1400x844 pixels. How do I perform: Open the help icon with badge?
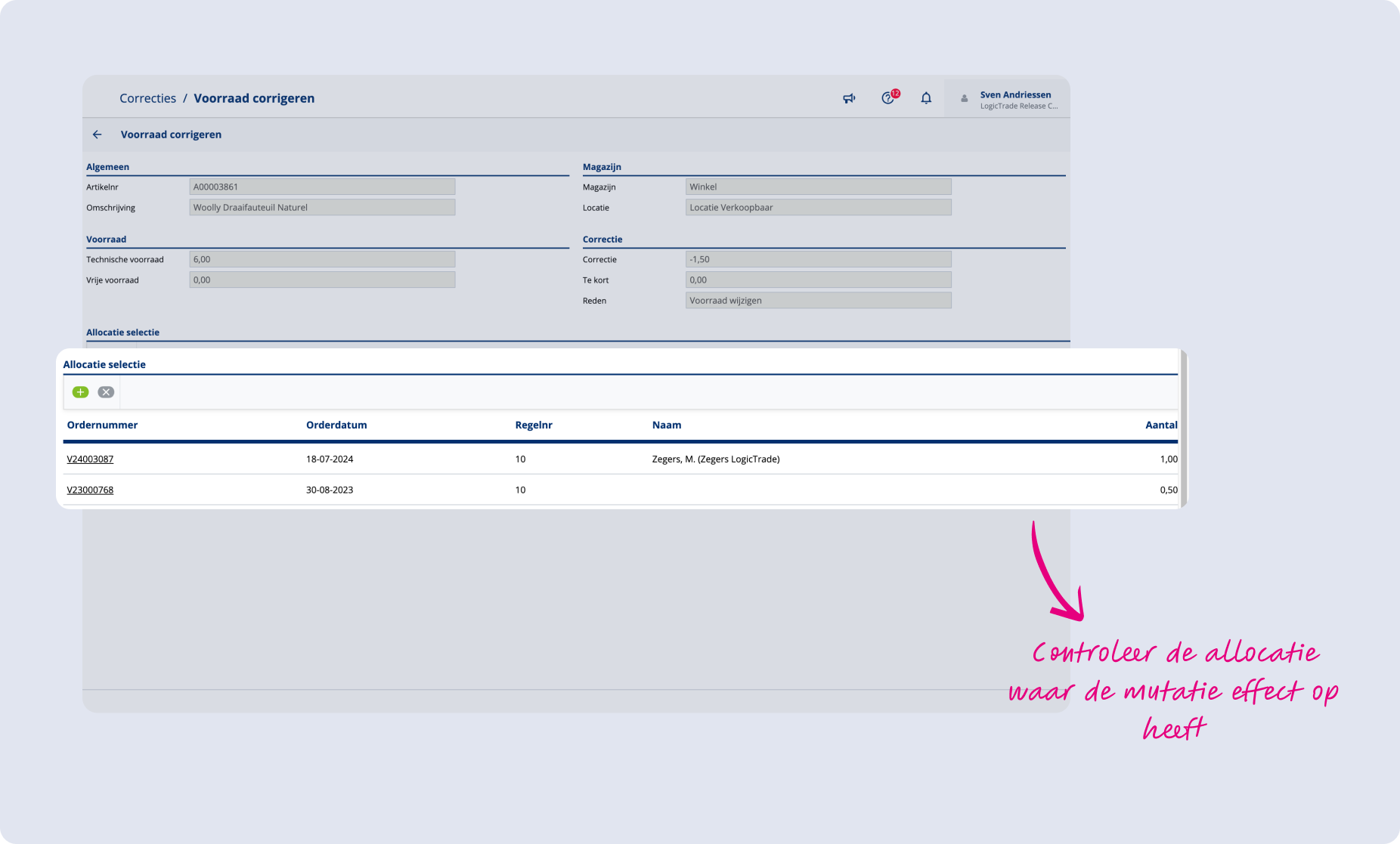click(x=888, y=98)
